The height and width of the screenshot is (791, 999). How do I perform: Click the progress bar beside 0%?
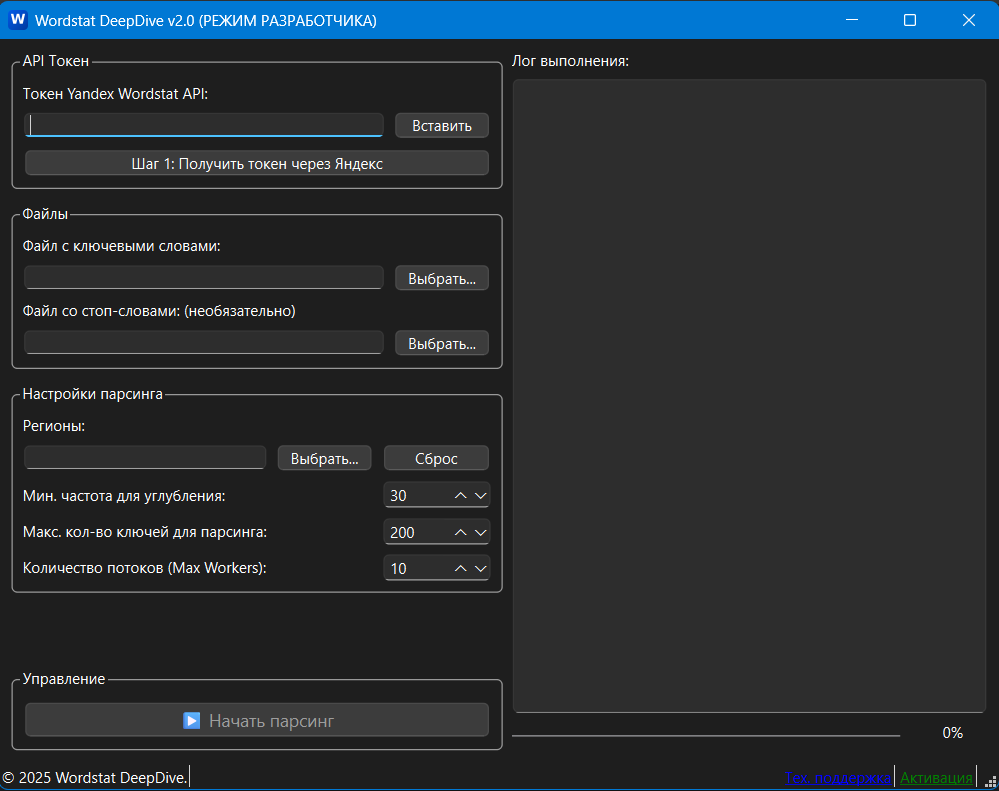(x=706, y=735)
